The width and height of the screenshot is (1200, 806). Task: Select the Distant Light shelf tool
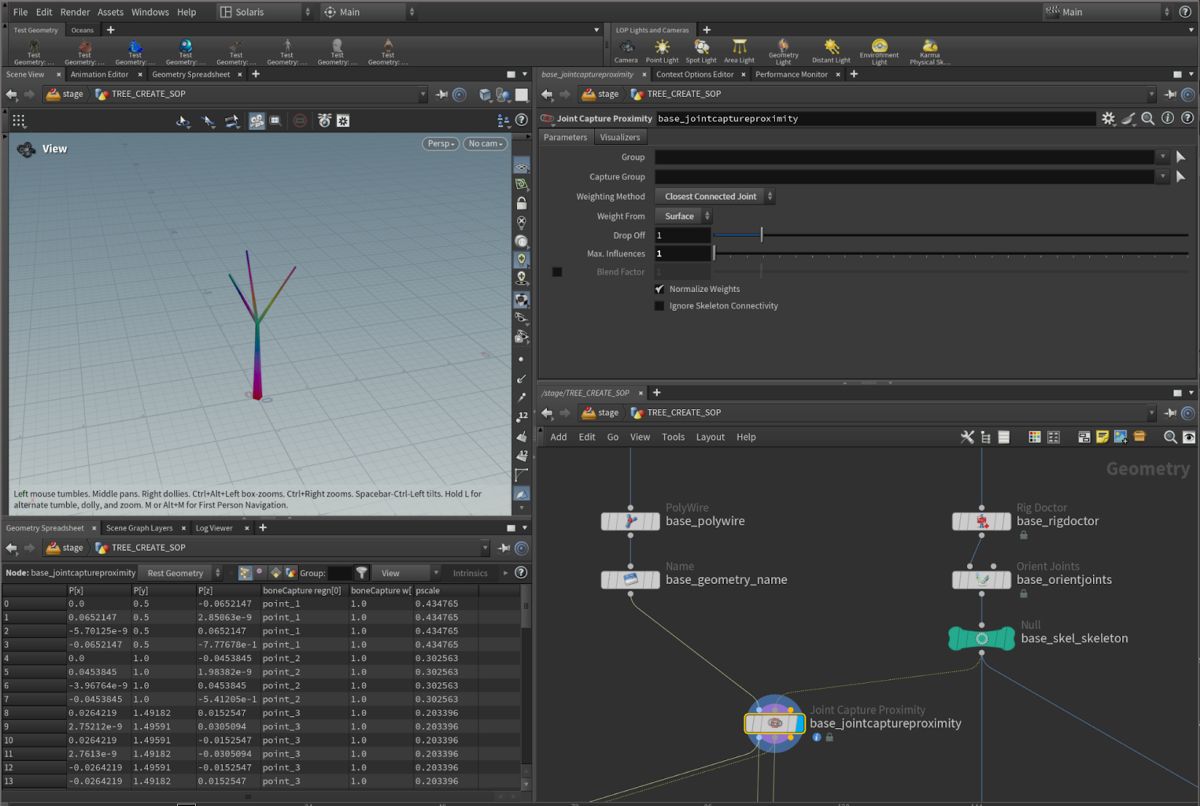831,48
